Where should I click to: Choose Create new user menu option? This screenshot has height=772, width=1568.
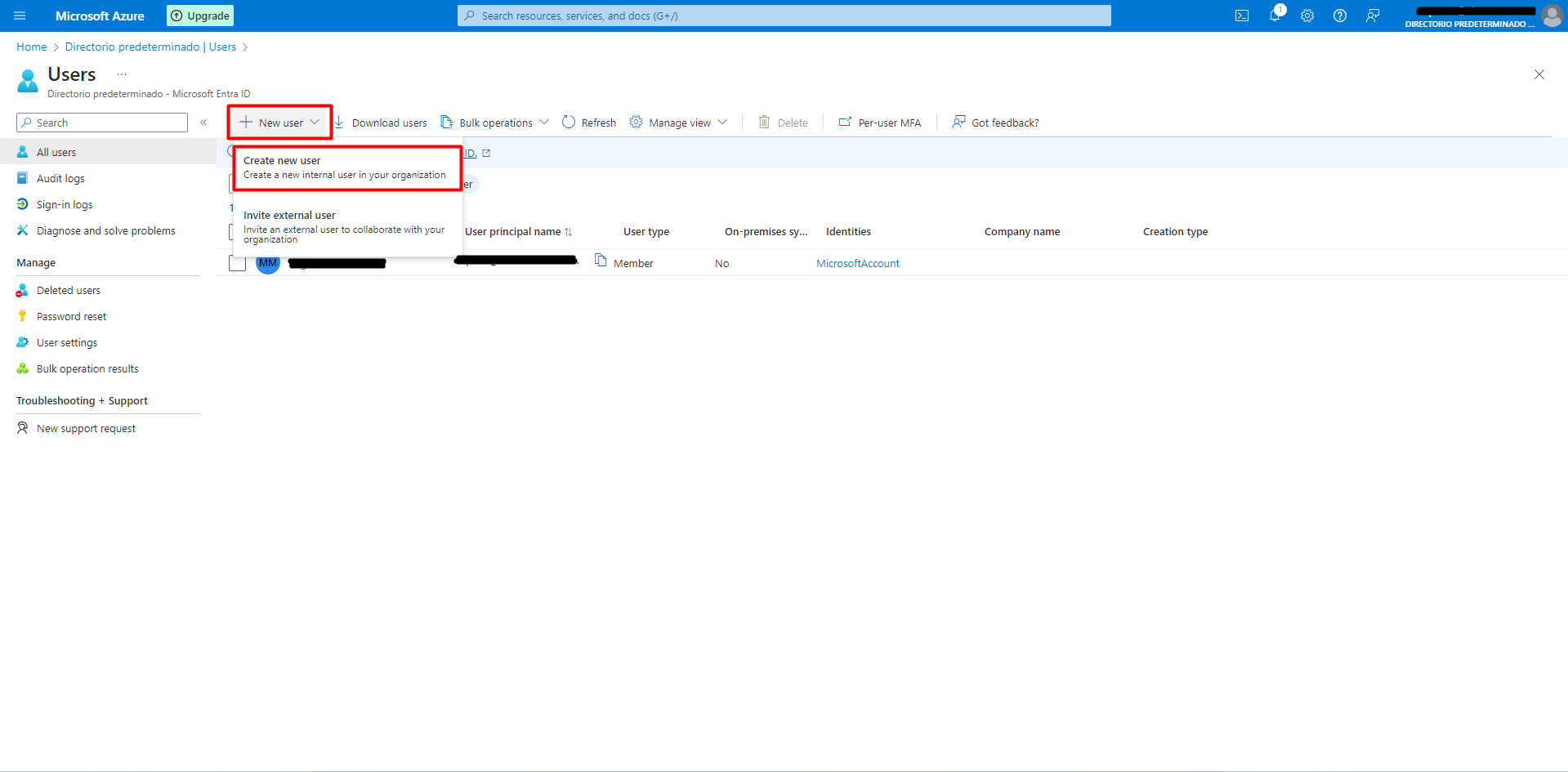346,167
